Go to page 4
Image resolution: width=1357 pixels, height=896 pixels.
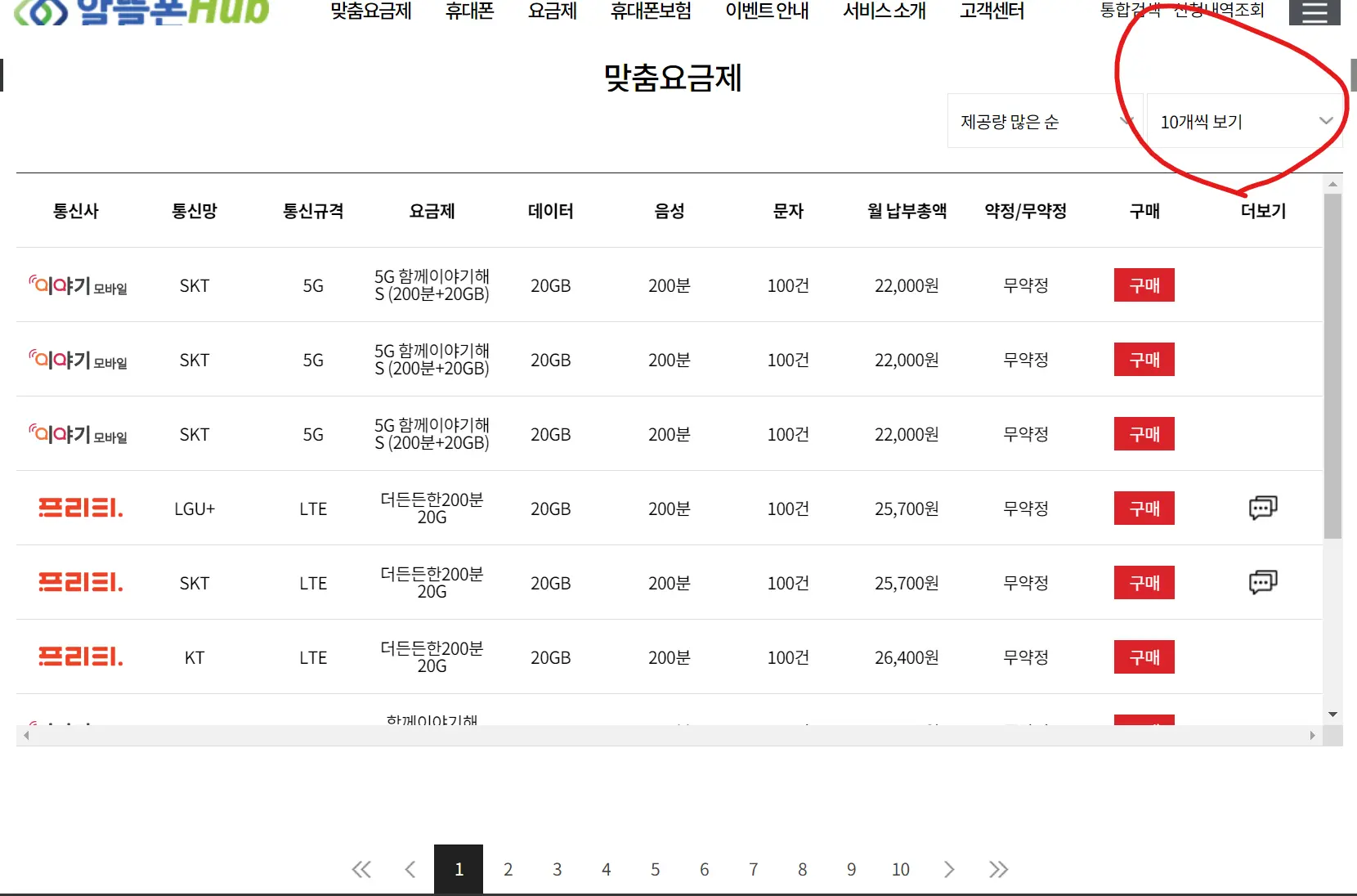pos(606,869)
